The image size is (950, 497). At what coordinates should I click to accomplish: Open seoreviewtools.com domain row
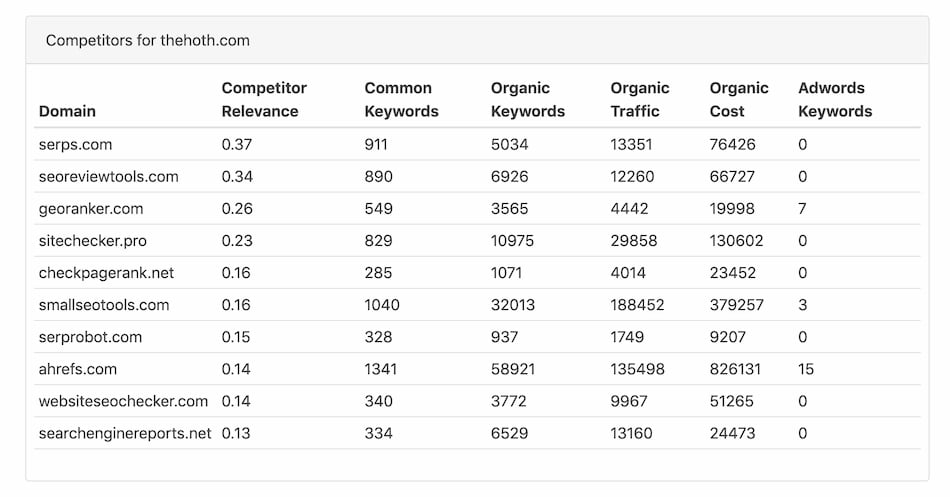[x=108, y=176]
